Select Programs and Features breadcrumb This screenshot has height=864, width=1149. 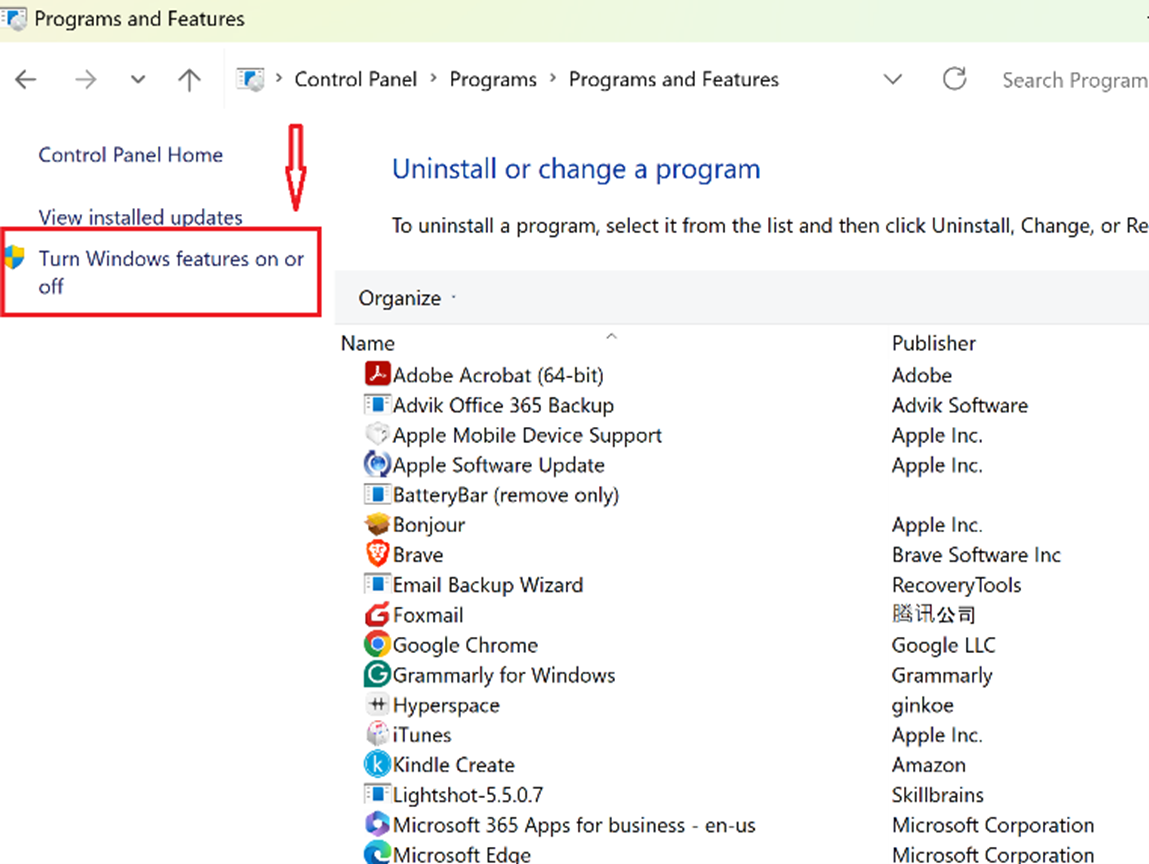[x=673, y=79]
